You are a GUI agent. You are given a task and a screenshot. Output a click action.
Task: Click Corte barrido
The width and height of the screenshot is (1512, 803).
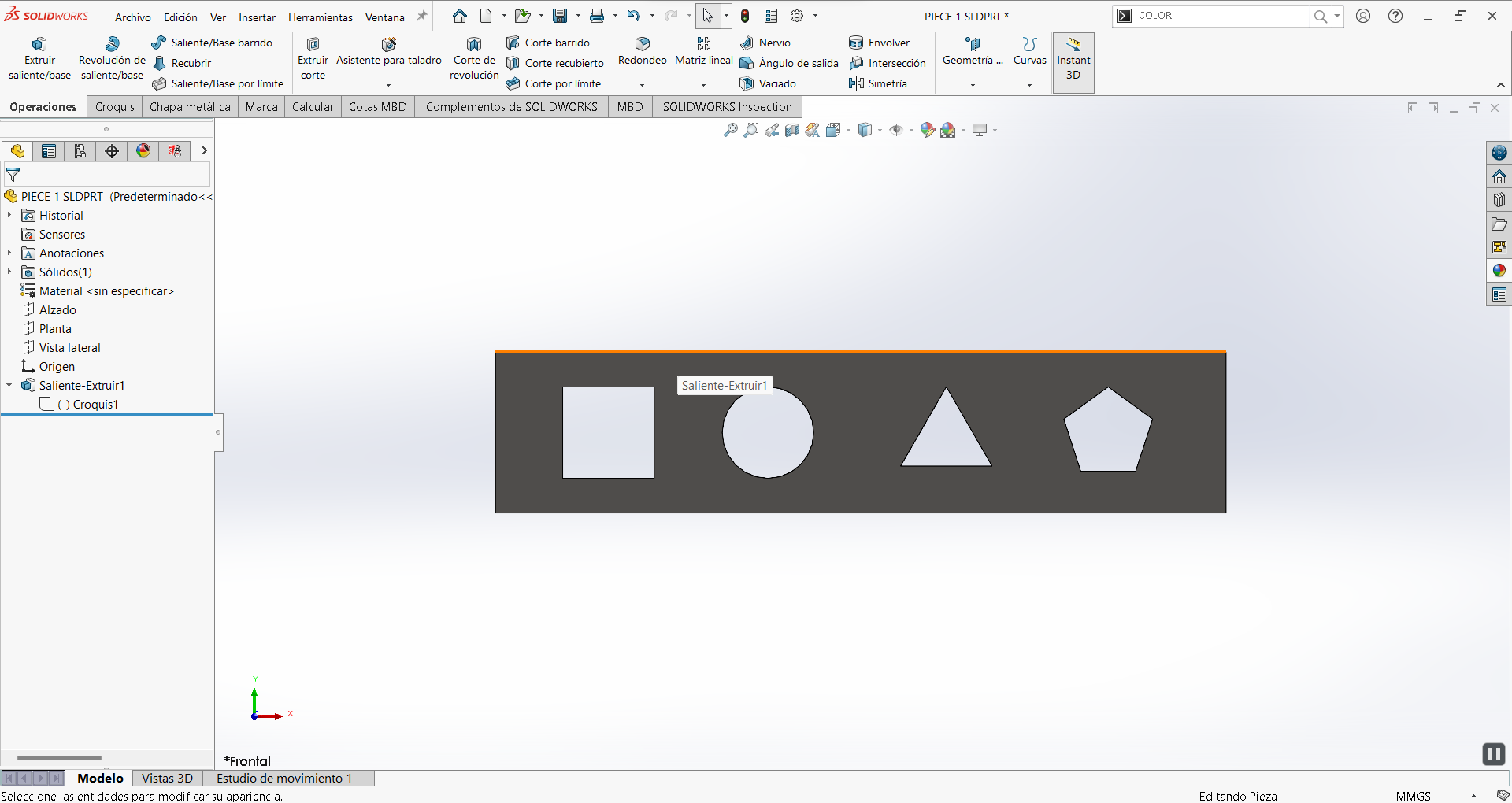[x=548, y=43]
